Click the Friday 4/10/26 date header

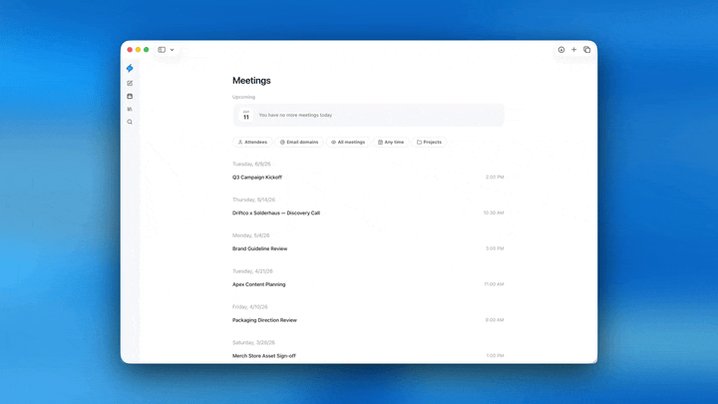coord(250,307)
